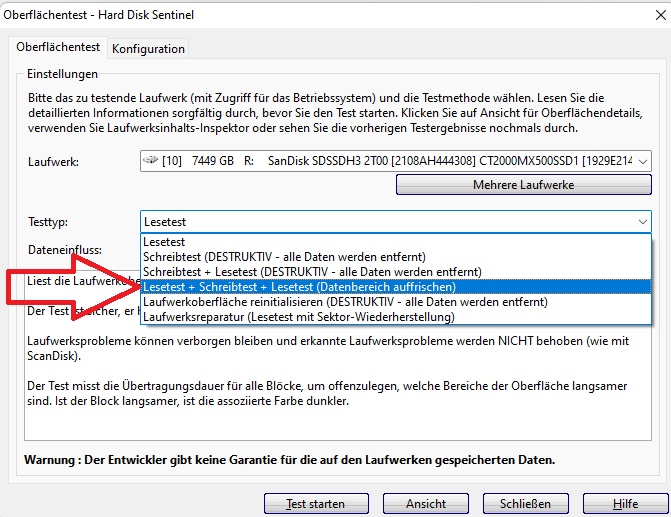Click the paragraph about Übertragungsdauer für alle Blöcke
671x517 pixels.
[x=327, y=393]
